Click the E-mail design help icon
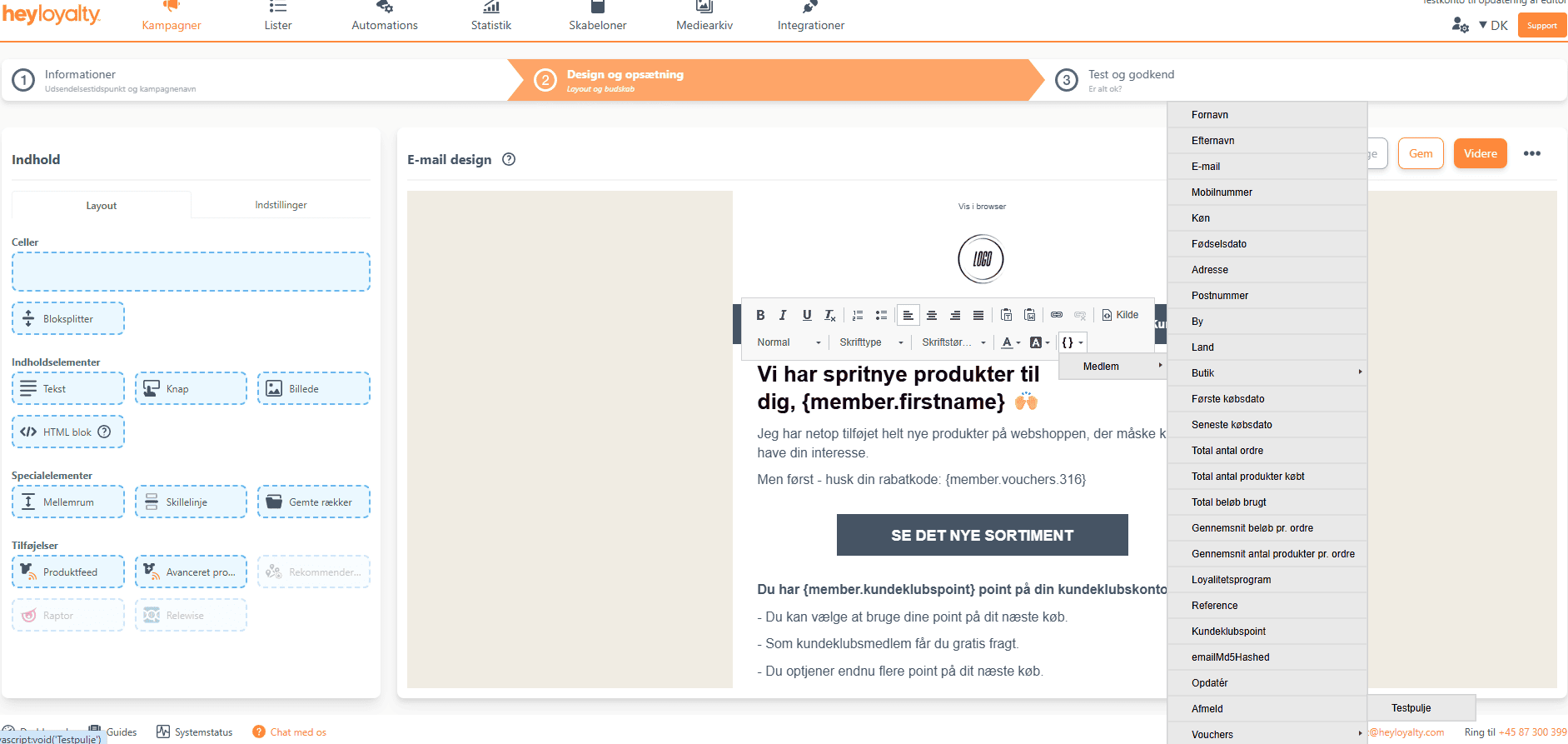 coord(509,159)
